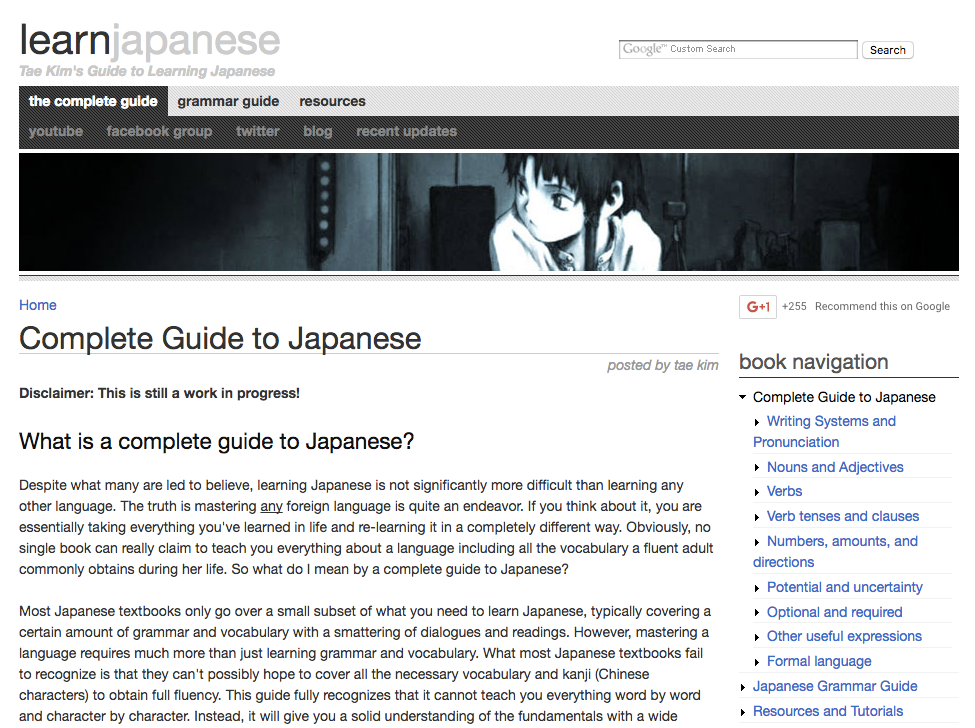975x728 pixels.
Task: Click the Google +1 icon button
Action: tap(757, 306)
